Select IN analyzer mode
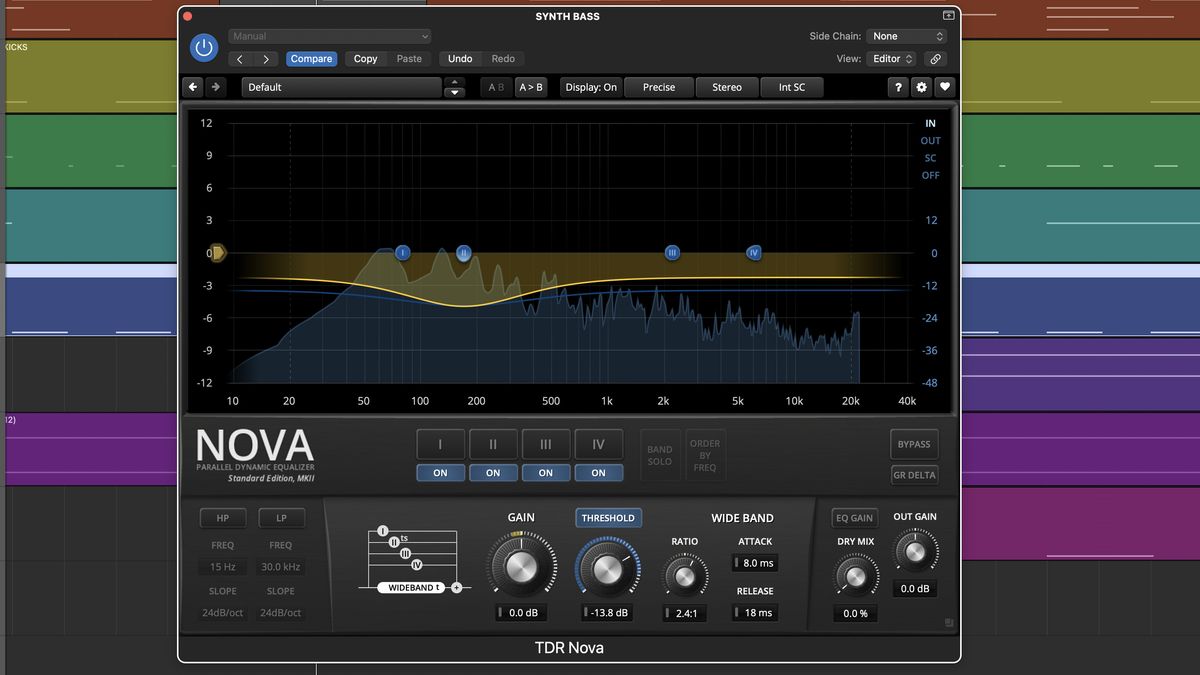Viewport: 1200px width, 675px height. pos(931,124)
